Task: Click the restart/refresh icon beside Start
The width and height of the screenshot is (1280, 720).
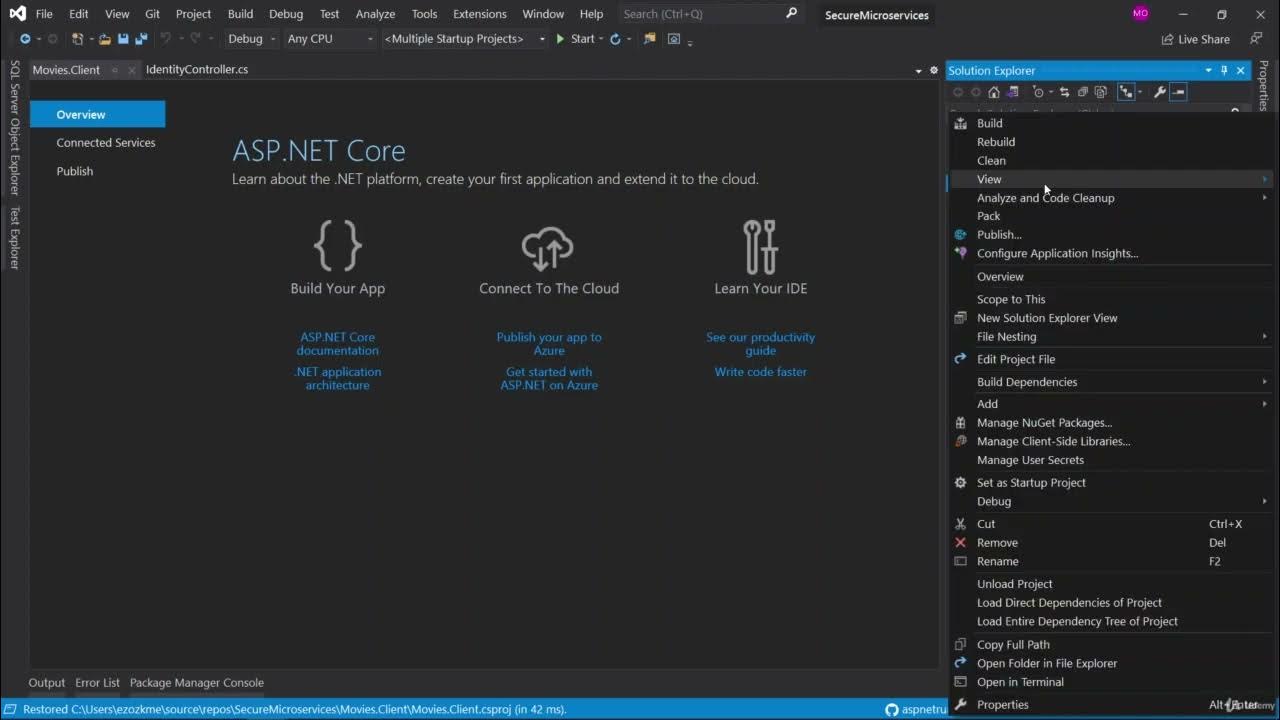Action: coord(615,39)
